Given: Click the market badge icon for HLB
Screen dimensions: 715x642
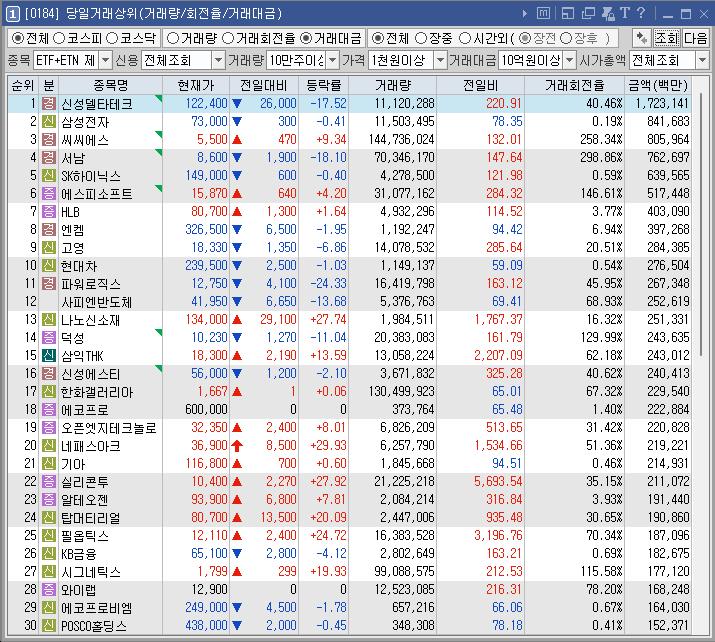Looking at the screenshot, I should 49,212.
